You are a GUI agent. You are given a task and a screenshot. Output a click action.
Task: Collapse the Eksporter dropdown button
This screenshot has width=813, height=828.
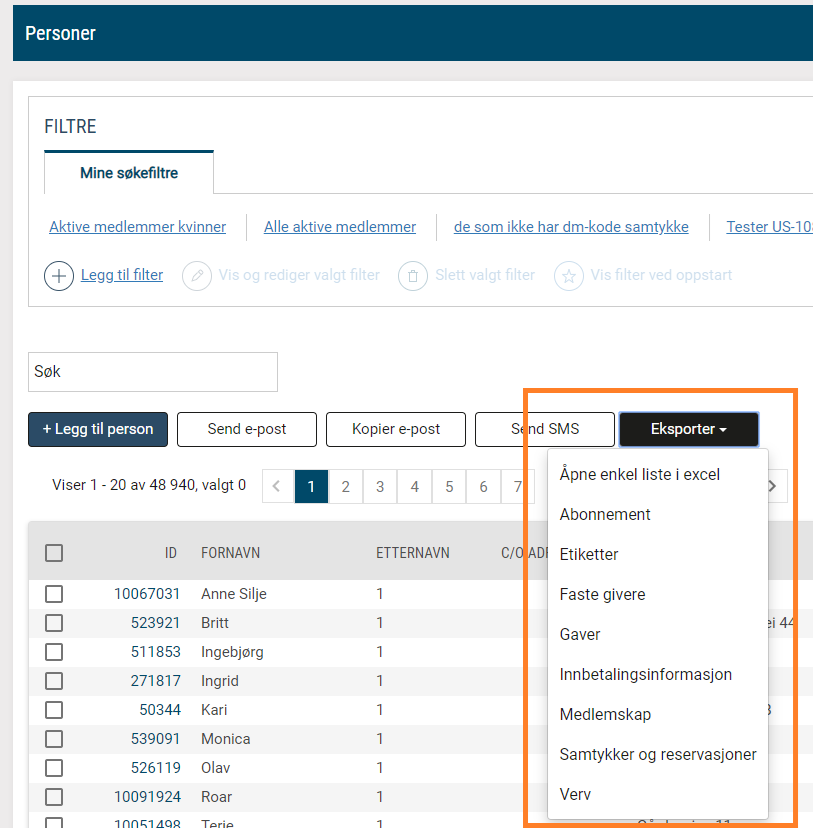click(x=688, y=429)
